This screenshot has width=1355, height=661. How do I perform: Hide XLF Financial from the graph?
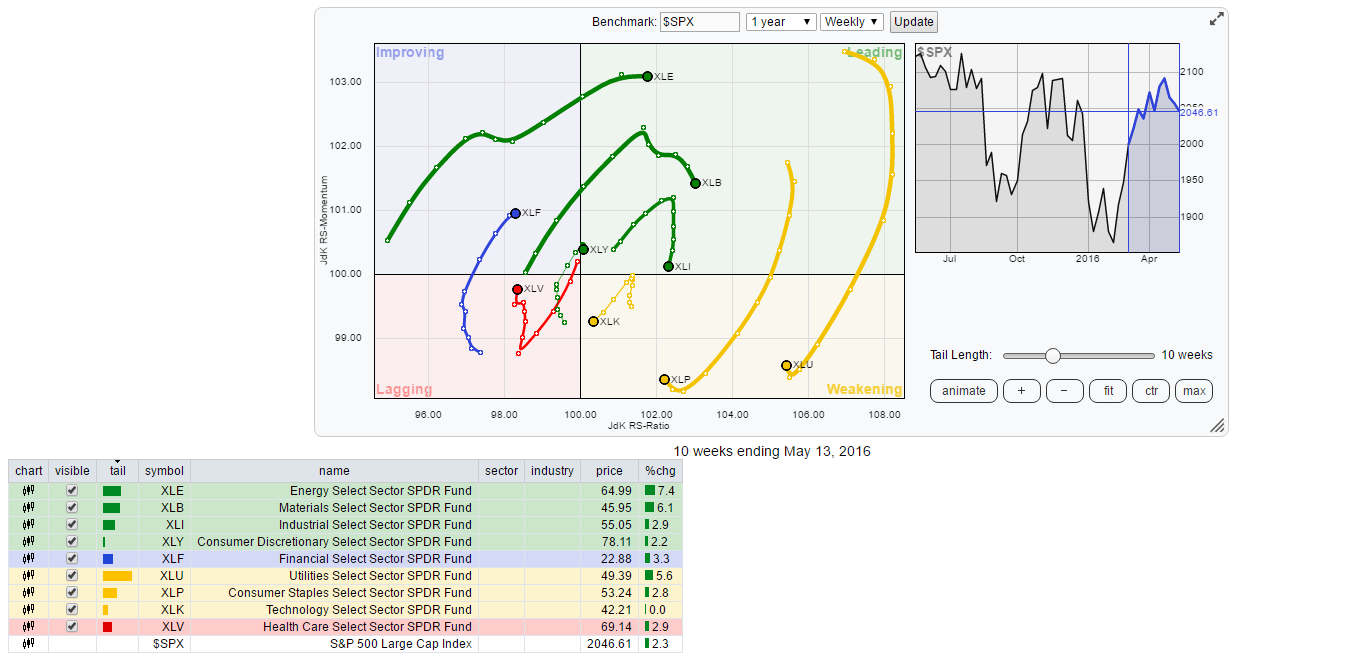[71, 559]
